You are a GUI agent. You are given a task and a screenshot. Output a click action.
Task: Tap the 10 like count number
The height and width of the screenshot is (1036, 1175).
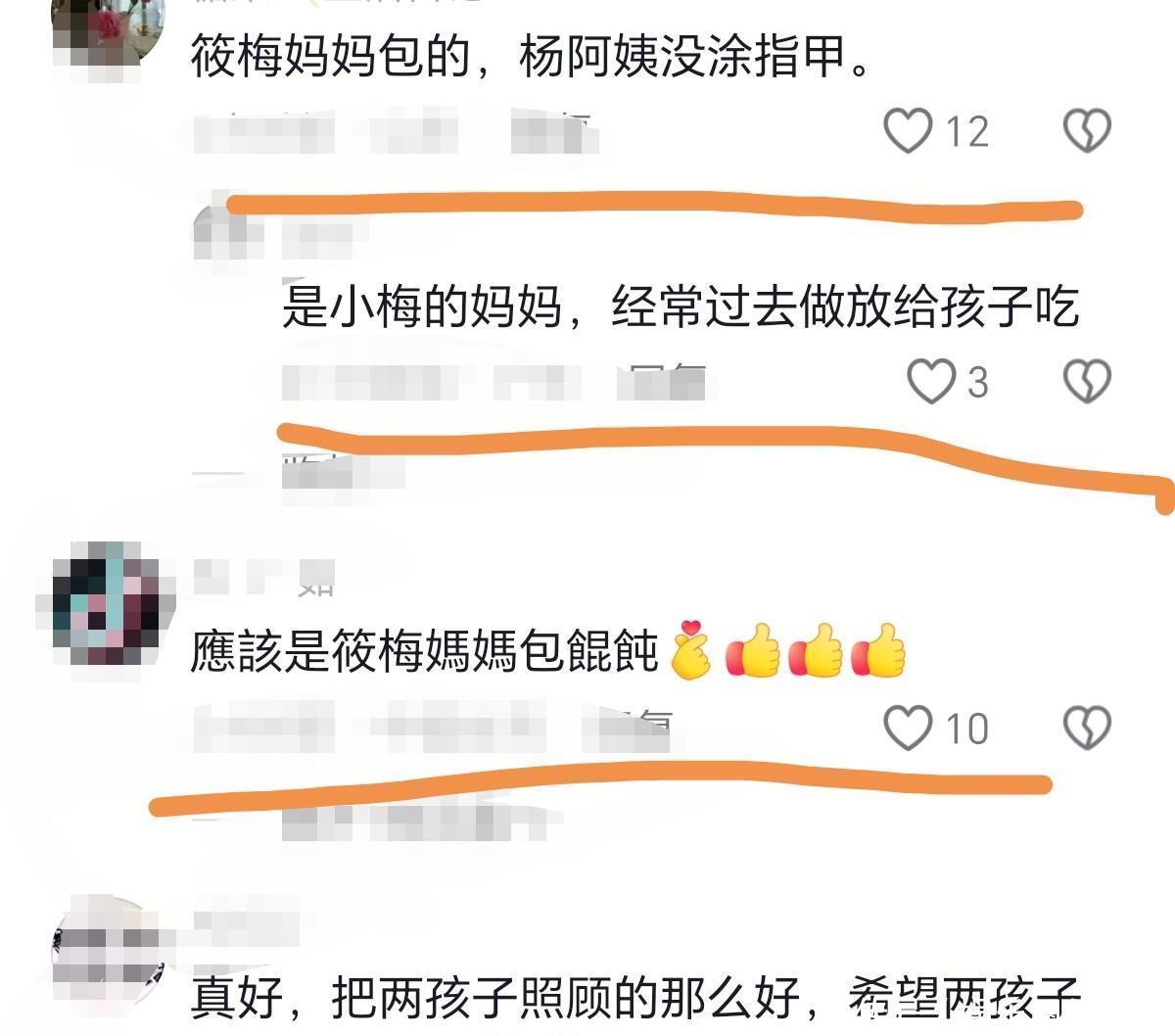coord(966,729)
